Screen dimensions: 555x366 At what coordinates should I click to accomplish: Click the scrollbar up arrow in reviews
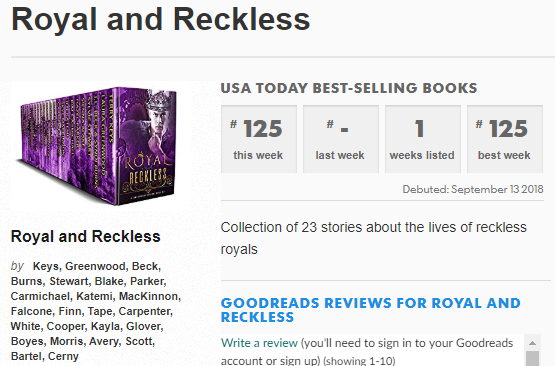532,343
